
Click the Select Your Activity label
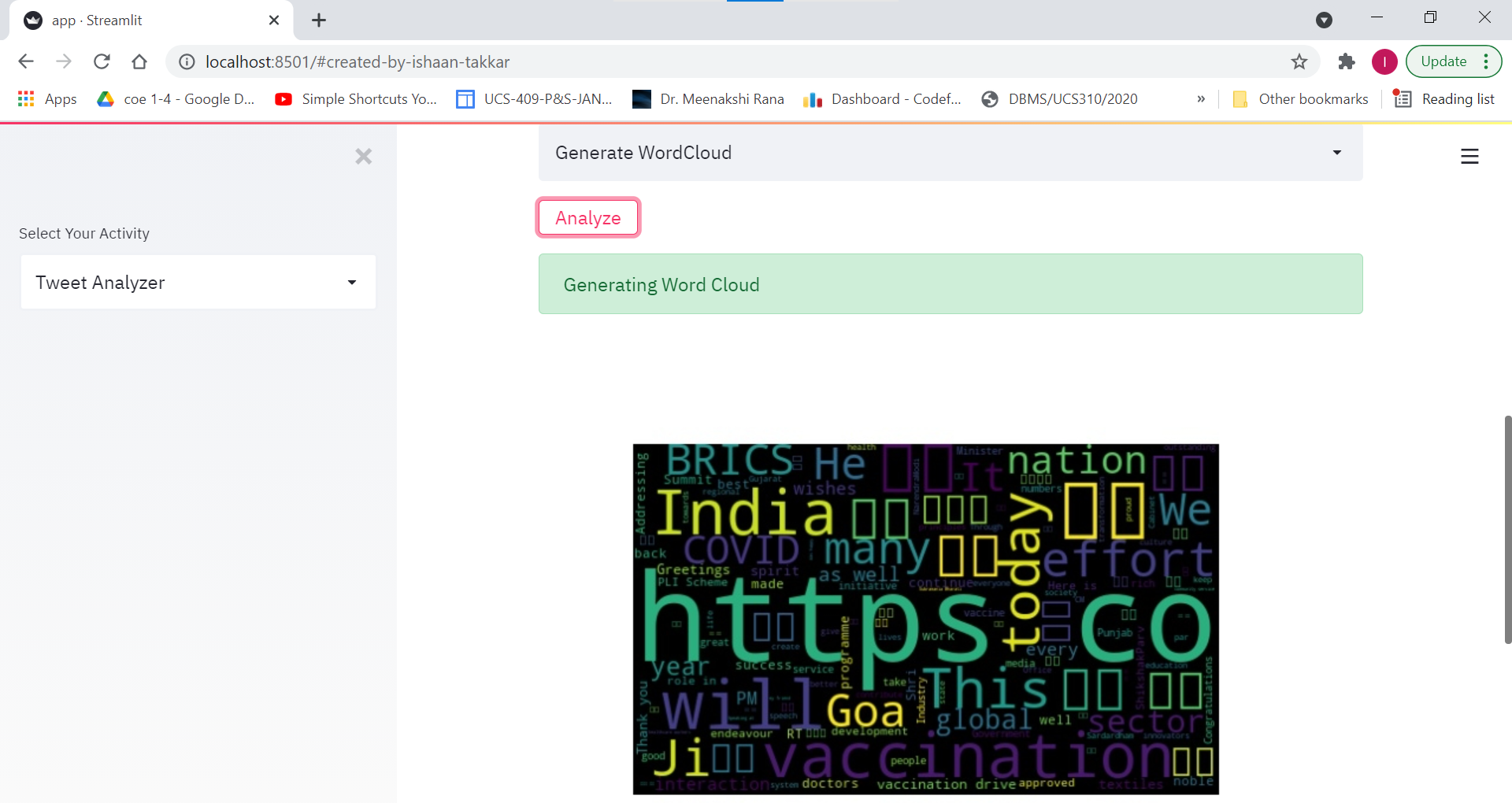(x=84, y=234)
